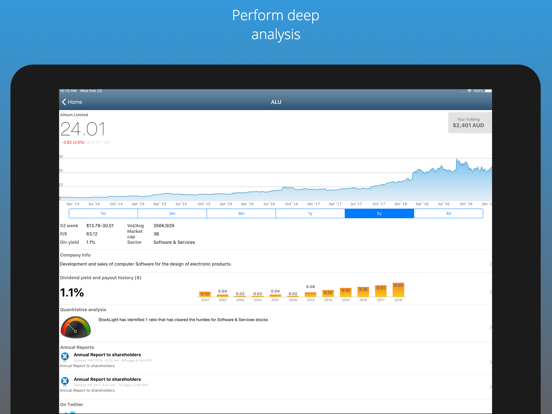Click the ALU title in header

click(x=276, y=102)
